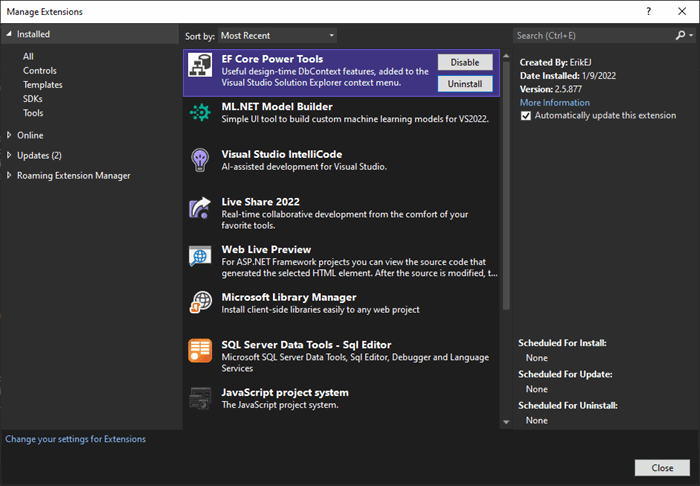Screen dimensions: 700x486
Task: Select the SDKs category
Action: click(x=33, y=99)
